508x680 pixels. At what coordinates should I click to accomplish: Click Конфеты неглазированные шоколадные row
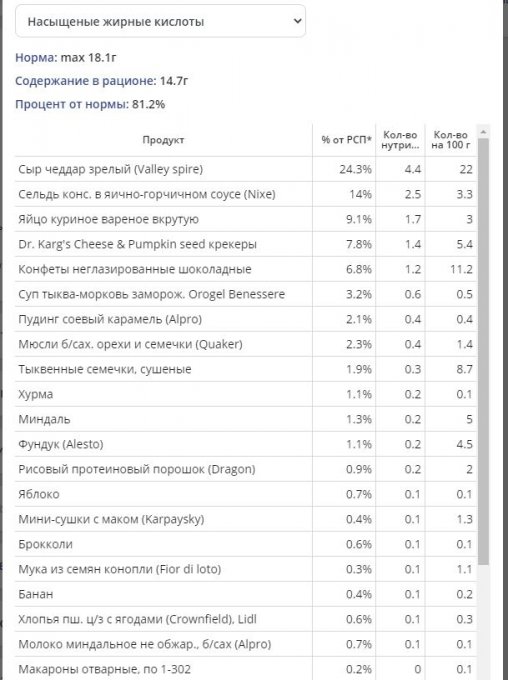click(x=246, y=269)
